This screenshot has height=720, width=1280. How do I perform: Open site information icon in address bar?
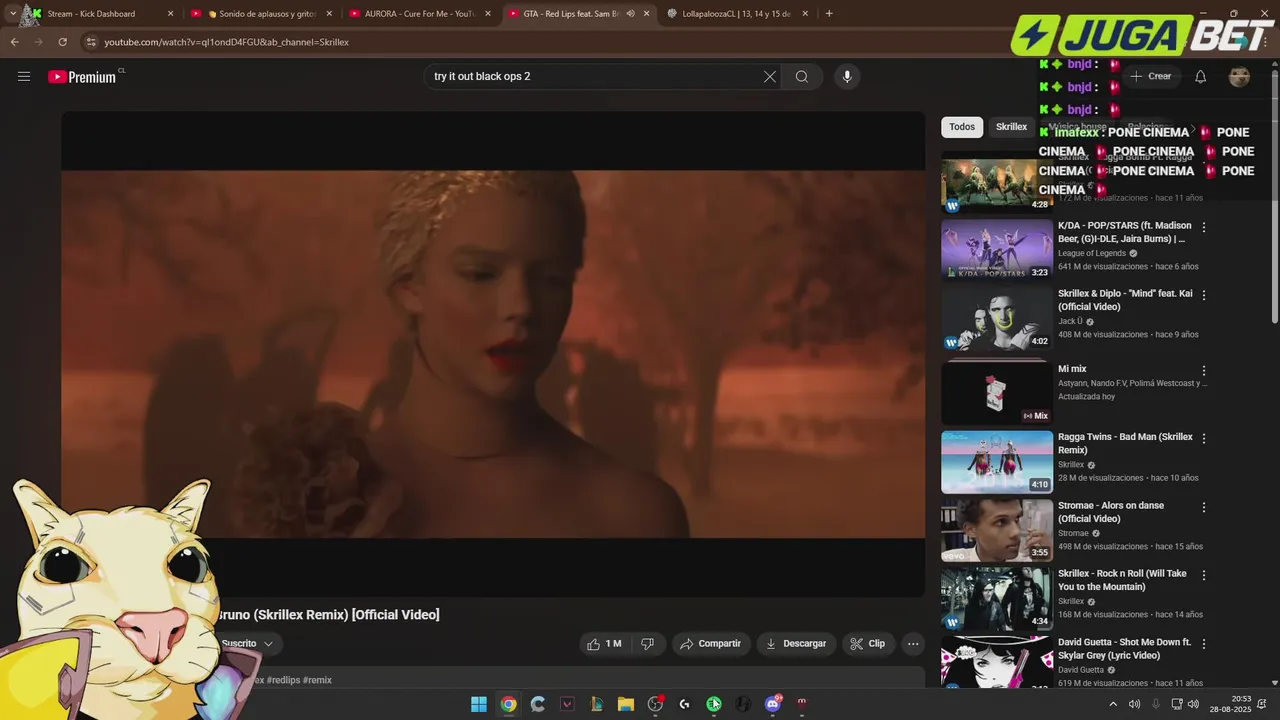click(x=91, y=42)
